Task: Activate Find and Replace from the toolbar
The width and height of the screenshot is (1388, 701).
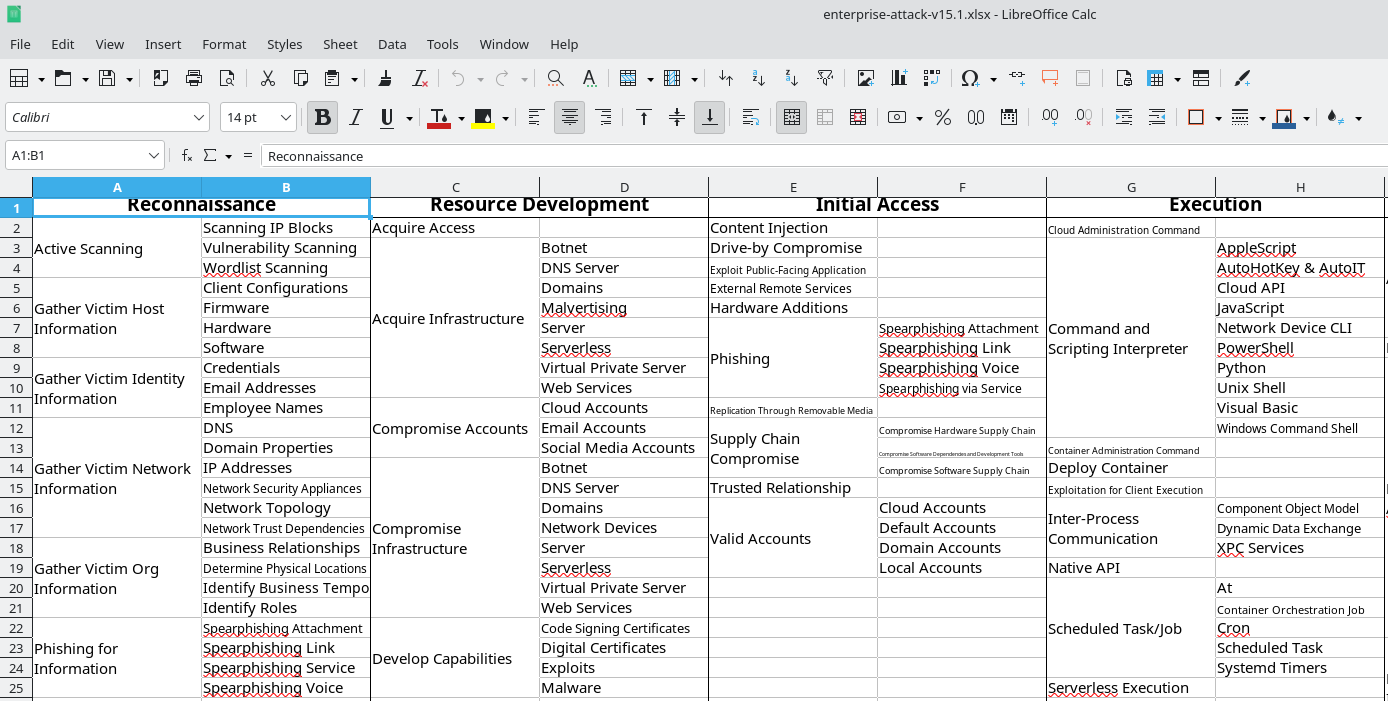Action: coord(553,78)
